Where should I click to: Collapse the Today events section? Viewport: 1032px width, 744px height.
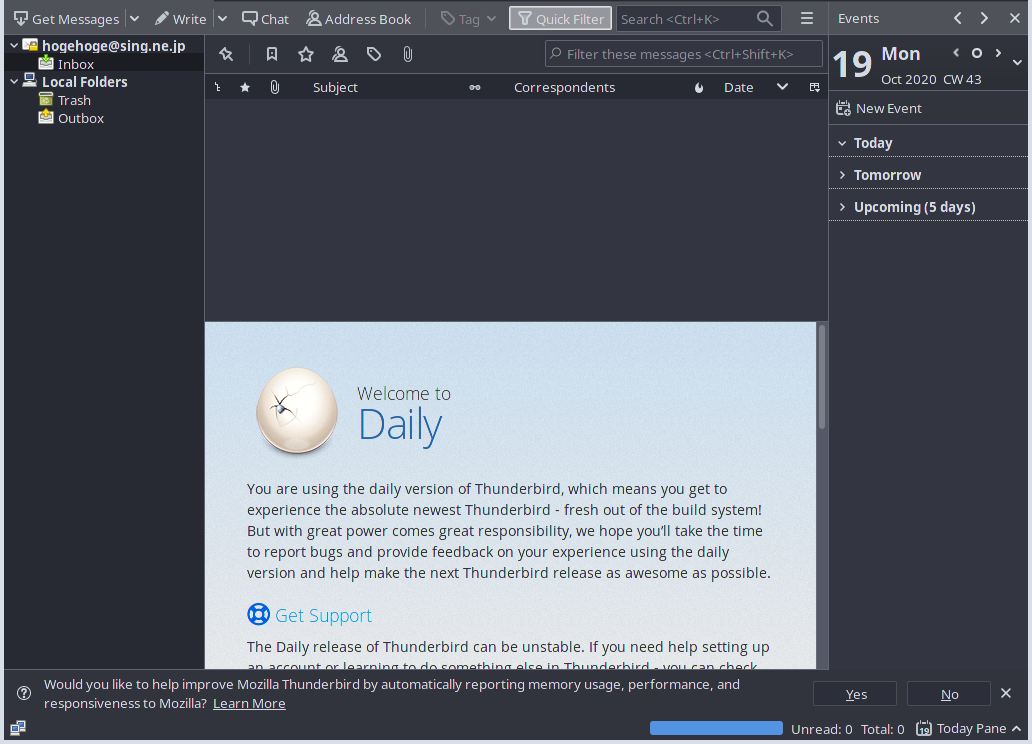point(842,143)
